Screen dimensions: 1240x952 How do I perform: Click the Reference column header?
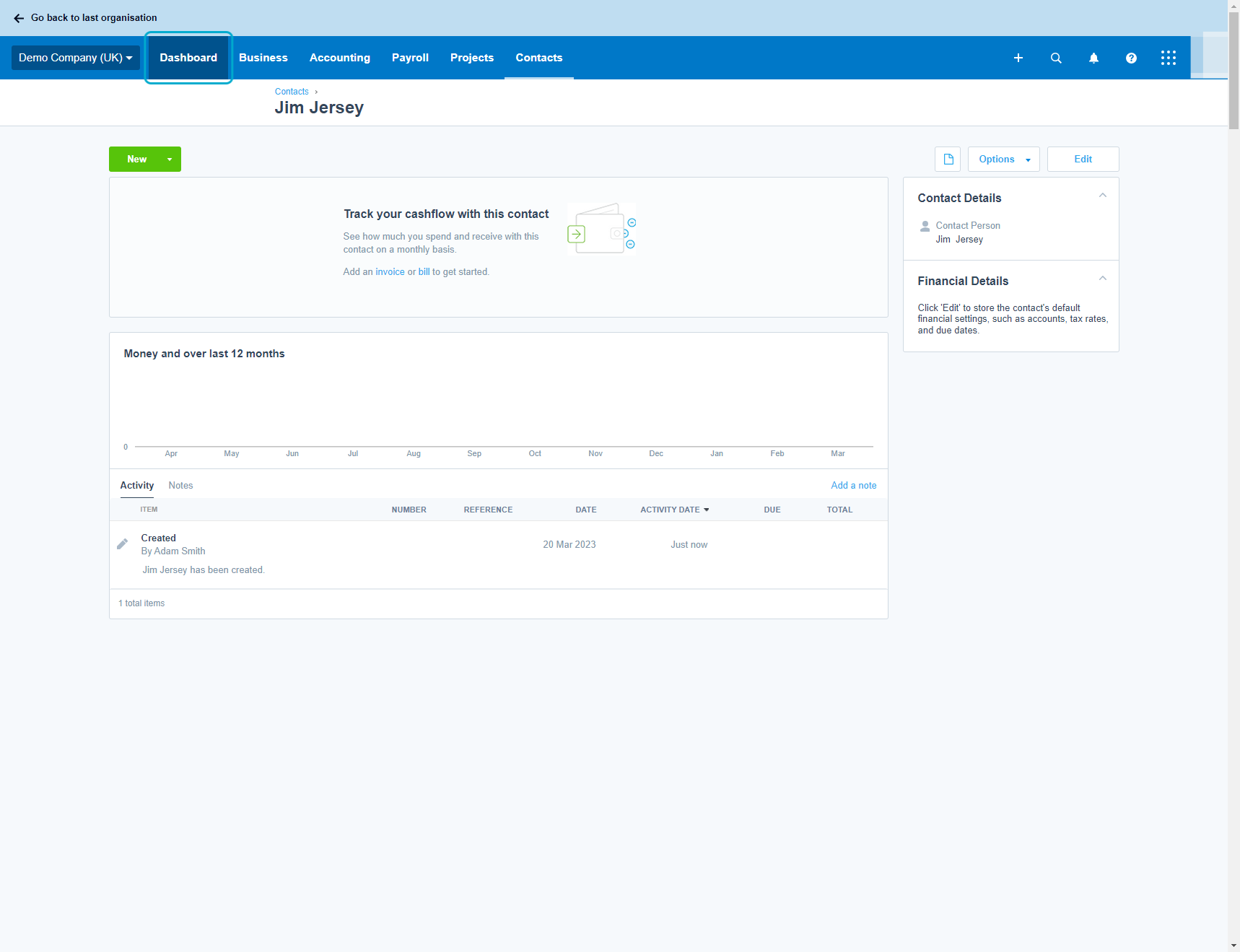pyautogui.click(x=488, y=510)
